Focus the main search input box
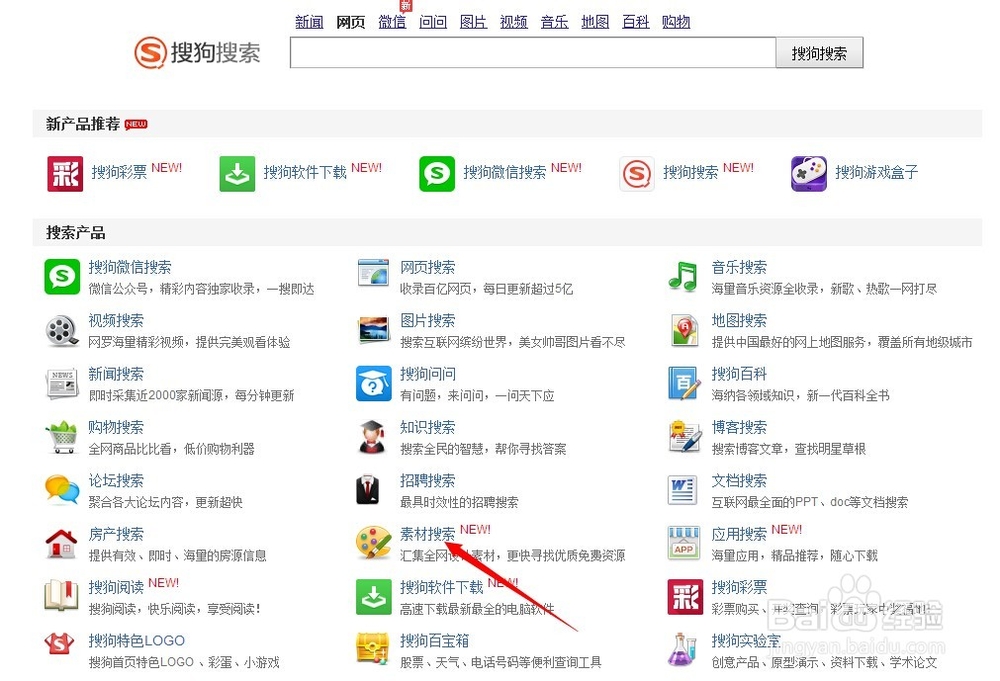This screenshot has height=681, width=1000. click(x=533, y=53)
